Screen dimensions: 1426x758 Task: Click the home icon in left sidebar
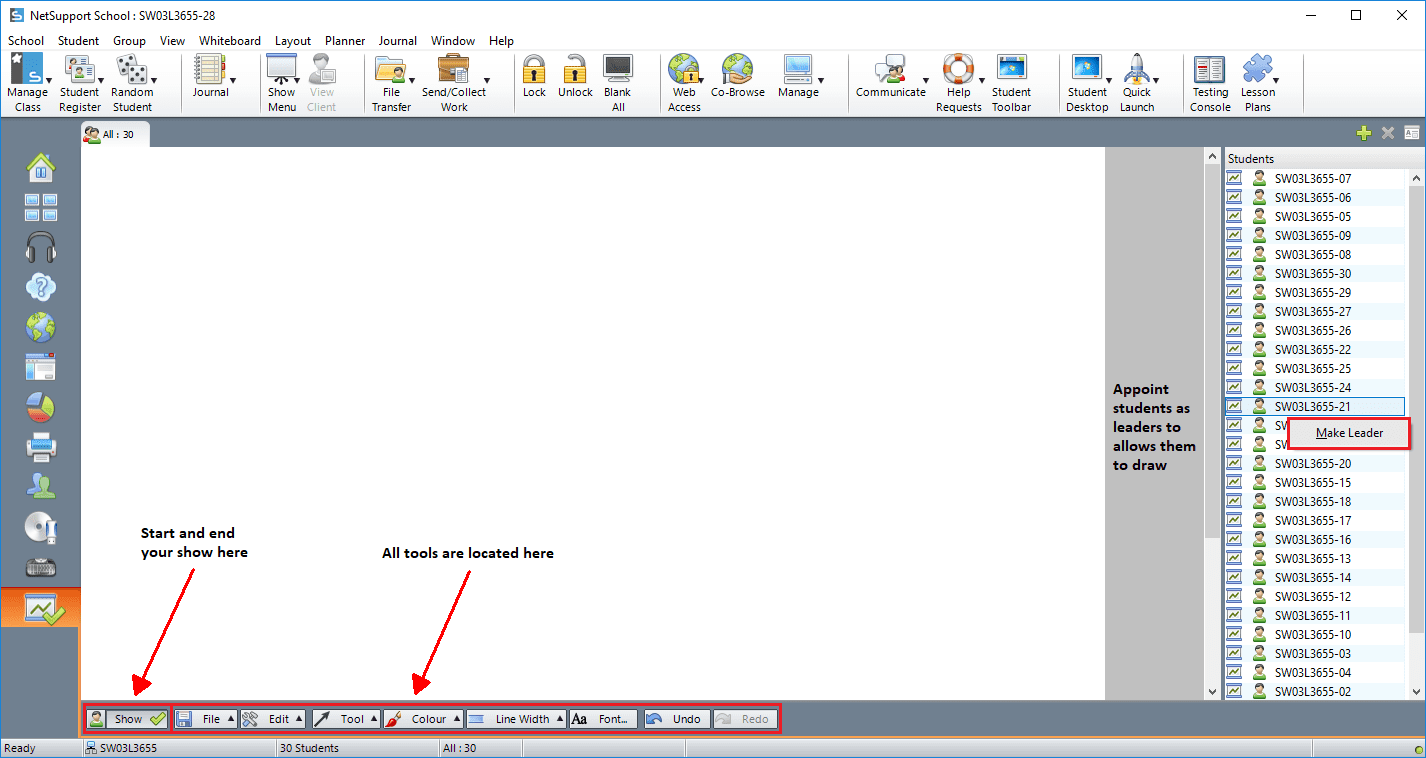point(41,166)
